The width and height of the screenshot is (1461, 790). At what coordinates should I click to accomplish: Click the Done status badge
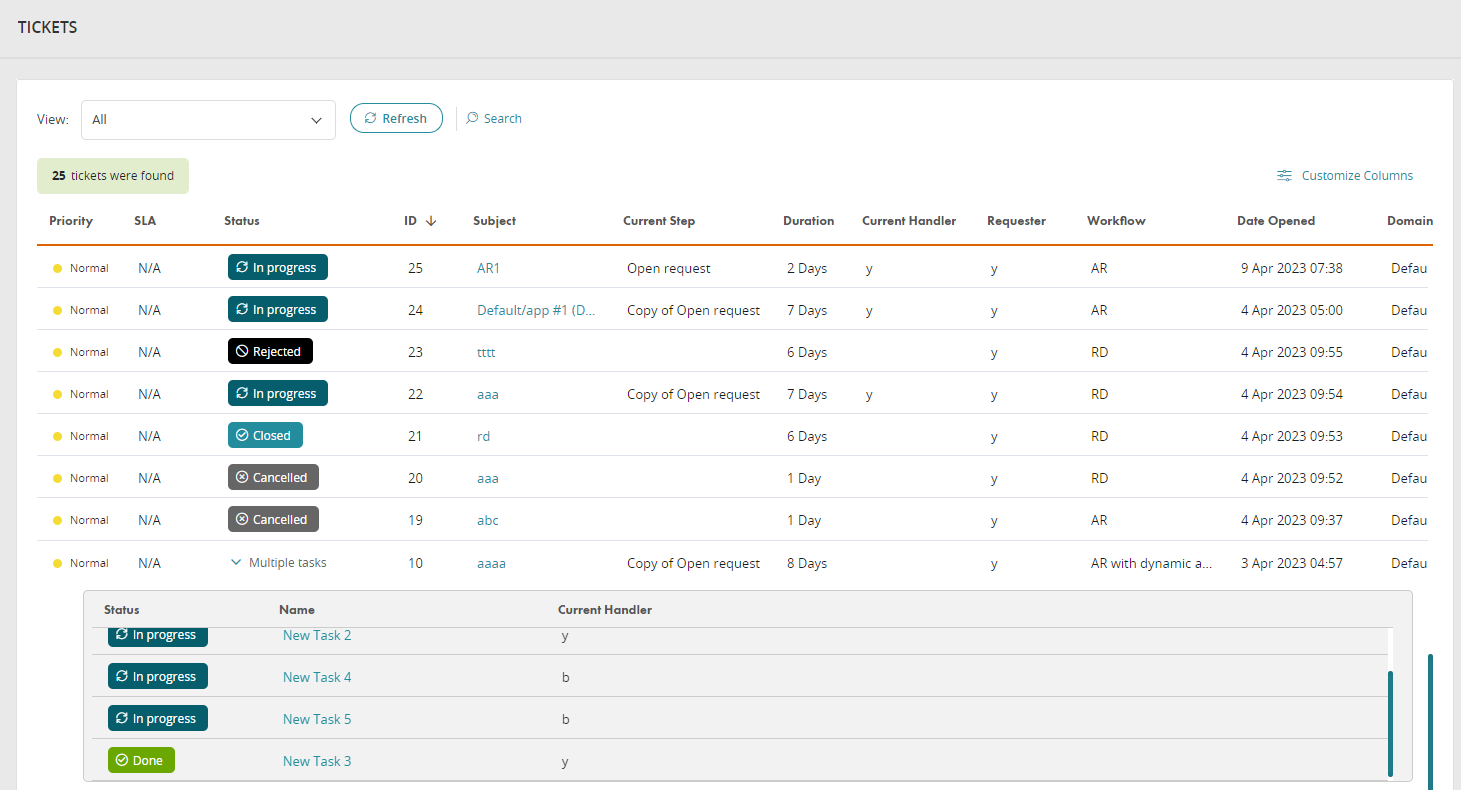tap(141, 760)
